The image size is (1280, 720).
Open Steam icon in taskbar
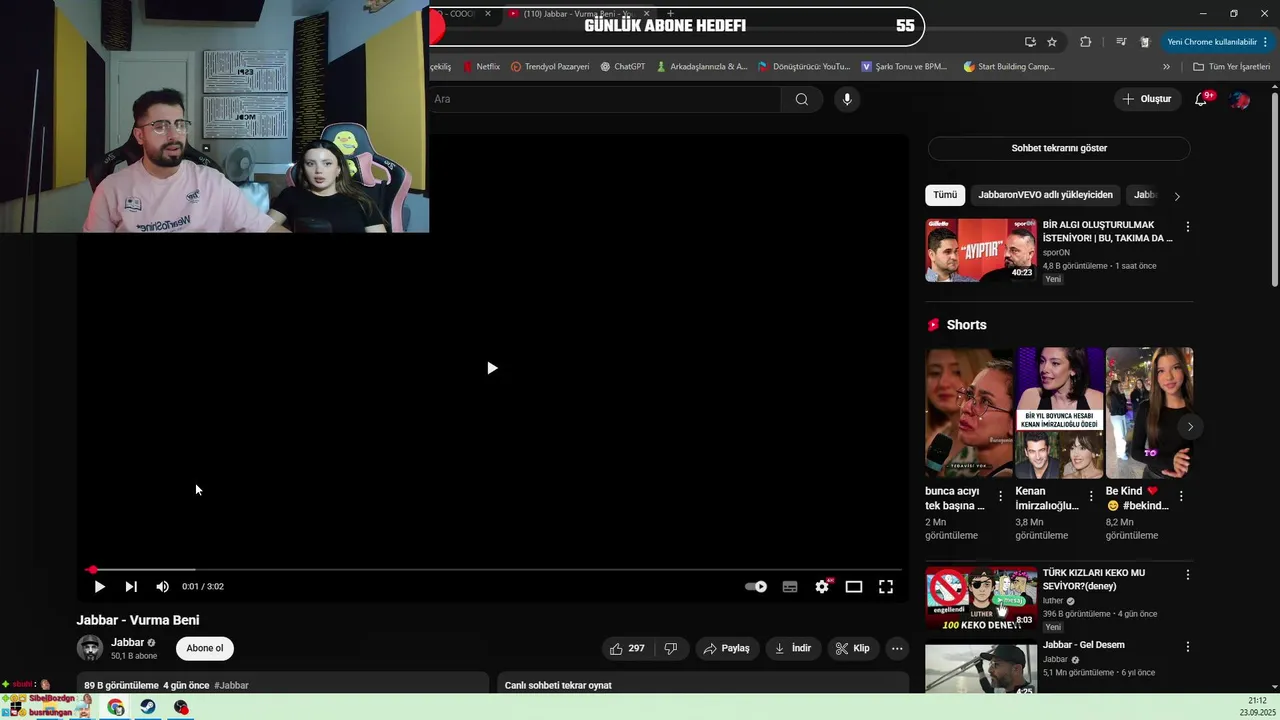(x=148, y=707)
